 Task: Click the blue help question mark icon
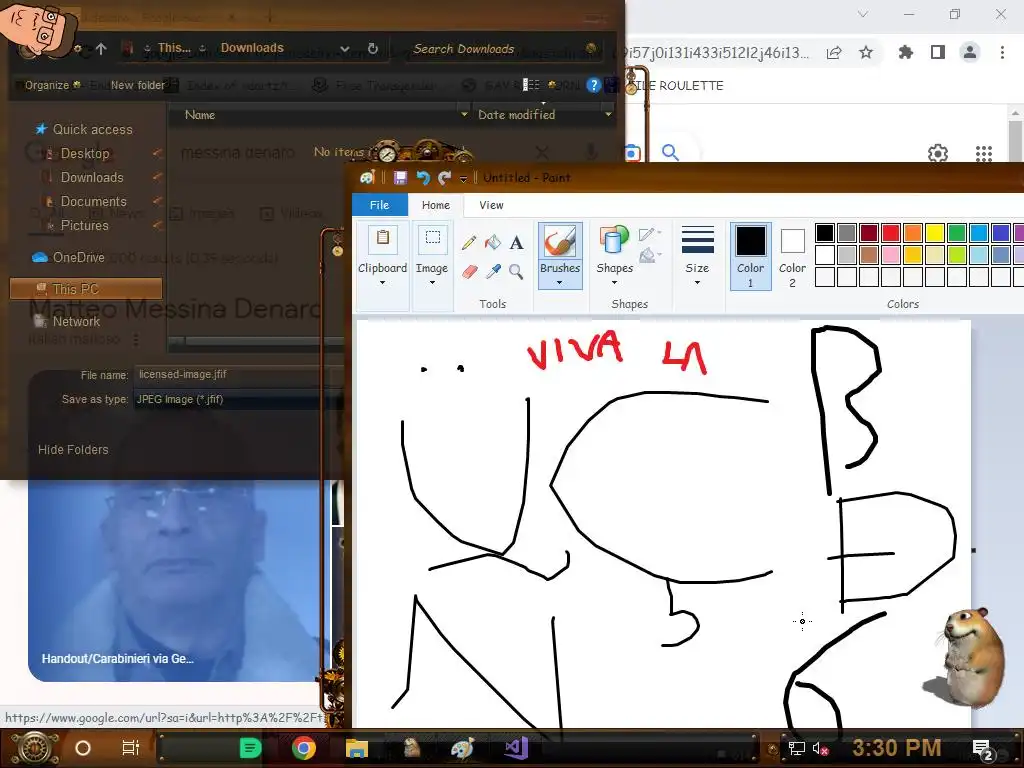593,85
